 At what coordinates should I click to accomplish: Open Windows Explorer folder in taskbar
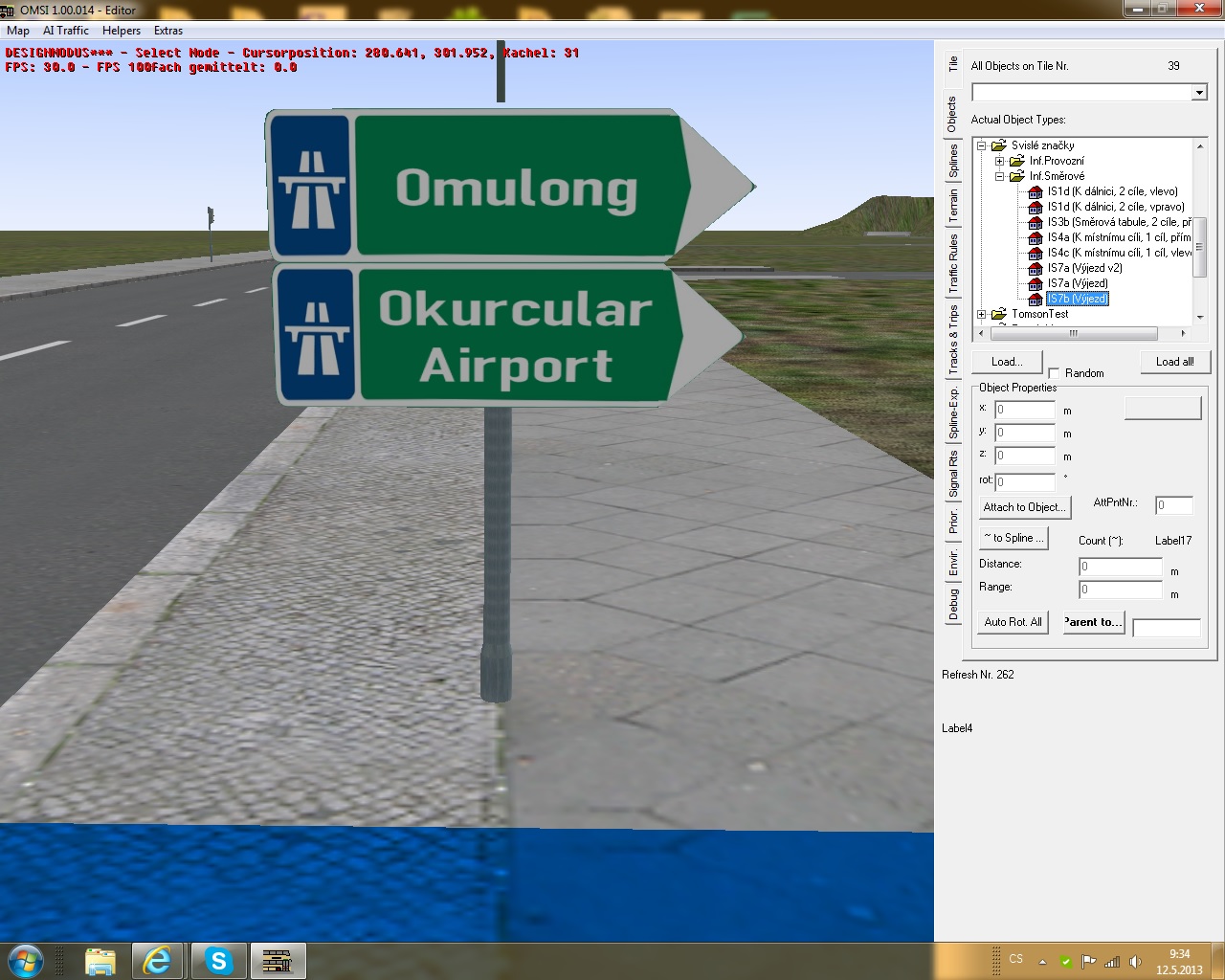tap(100, 961)
